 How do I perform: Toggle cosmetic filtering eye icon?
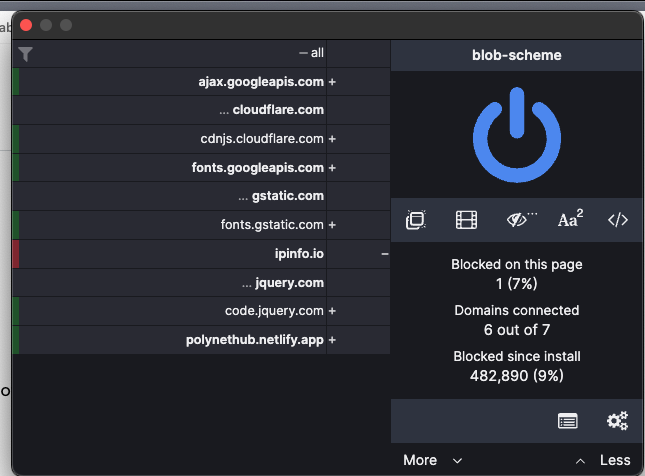point(521,220)
